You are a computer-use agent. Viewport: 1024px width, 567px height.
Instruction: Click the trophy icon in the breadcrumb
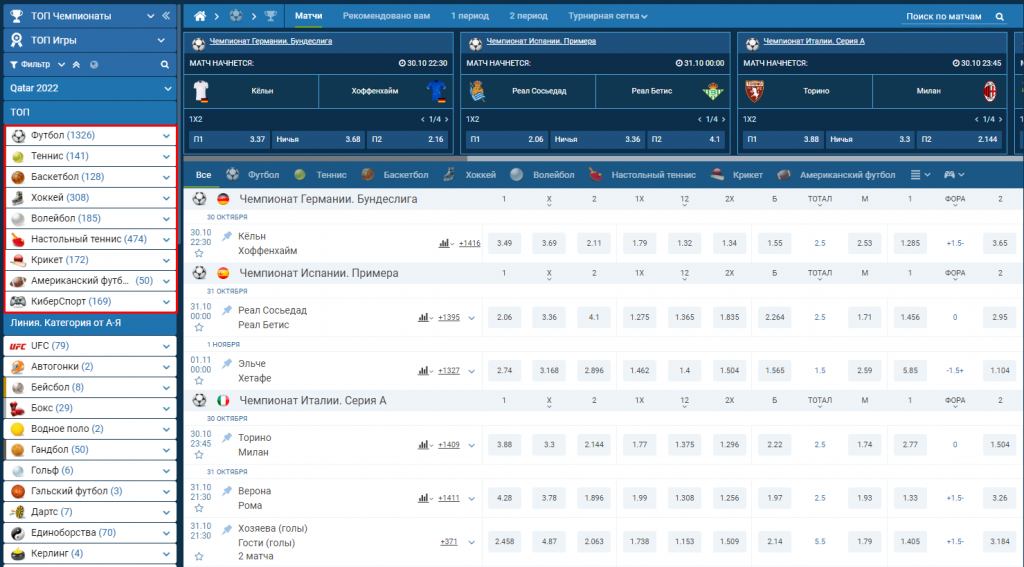click(271, 17)
